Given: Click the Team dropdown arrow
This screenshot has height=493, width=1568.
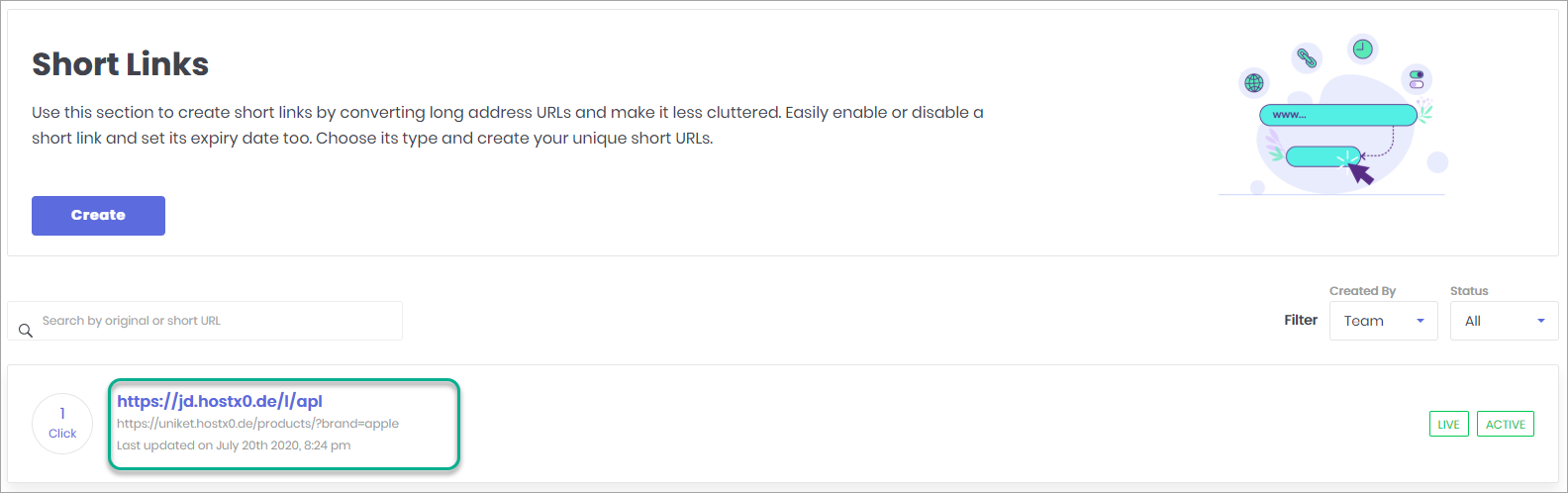Looking at the screenshot, I should [x=1421, y=321].
